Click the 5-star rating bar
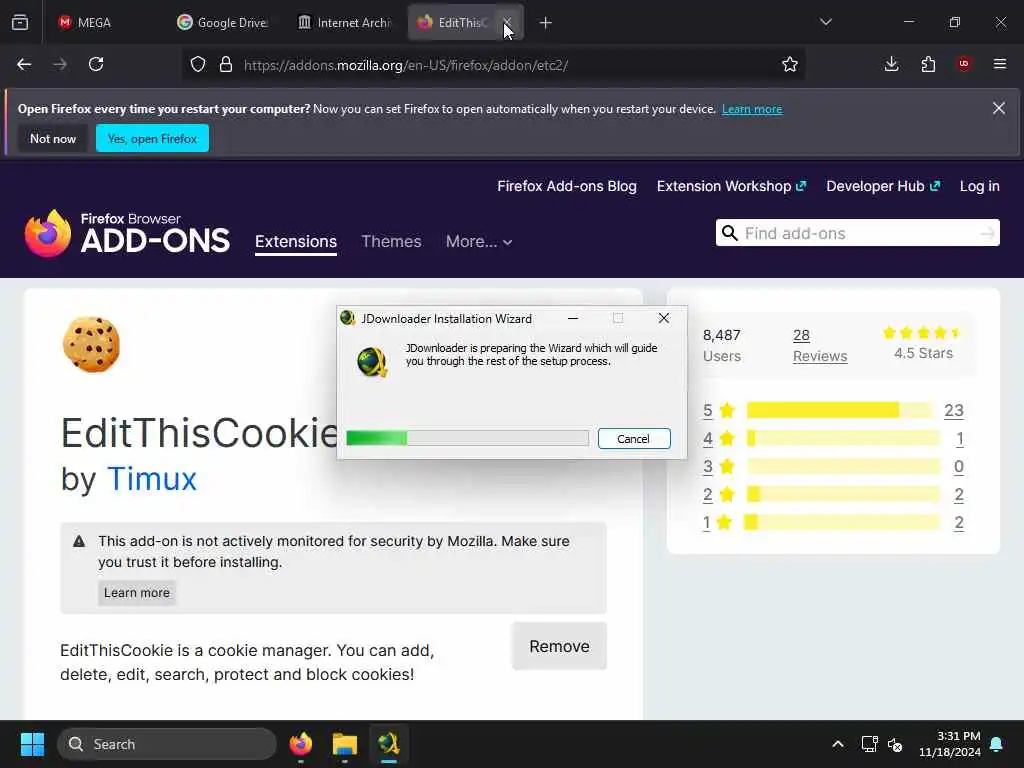This screenshot has width=1024, height=768. coord(839,410)
